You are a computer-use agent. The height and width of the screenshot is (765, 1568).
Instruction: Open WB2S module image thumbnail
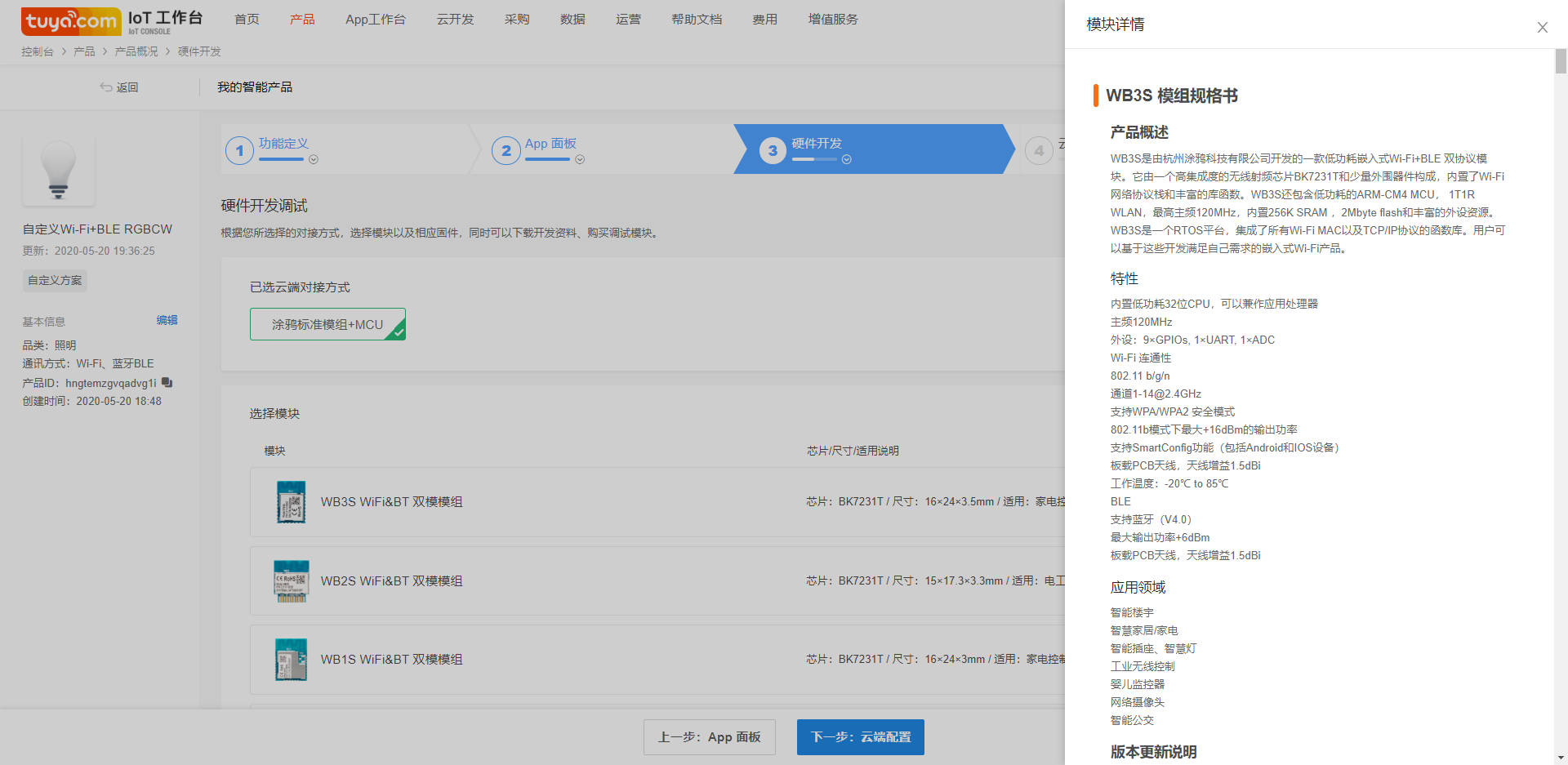point(291,581)
